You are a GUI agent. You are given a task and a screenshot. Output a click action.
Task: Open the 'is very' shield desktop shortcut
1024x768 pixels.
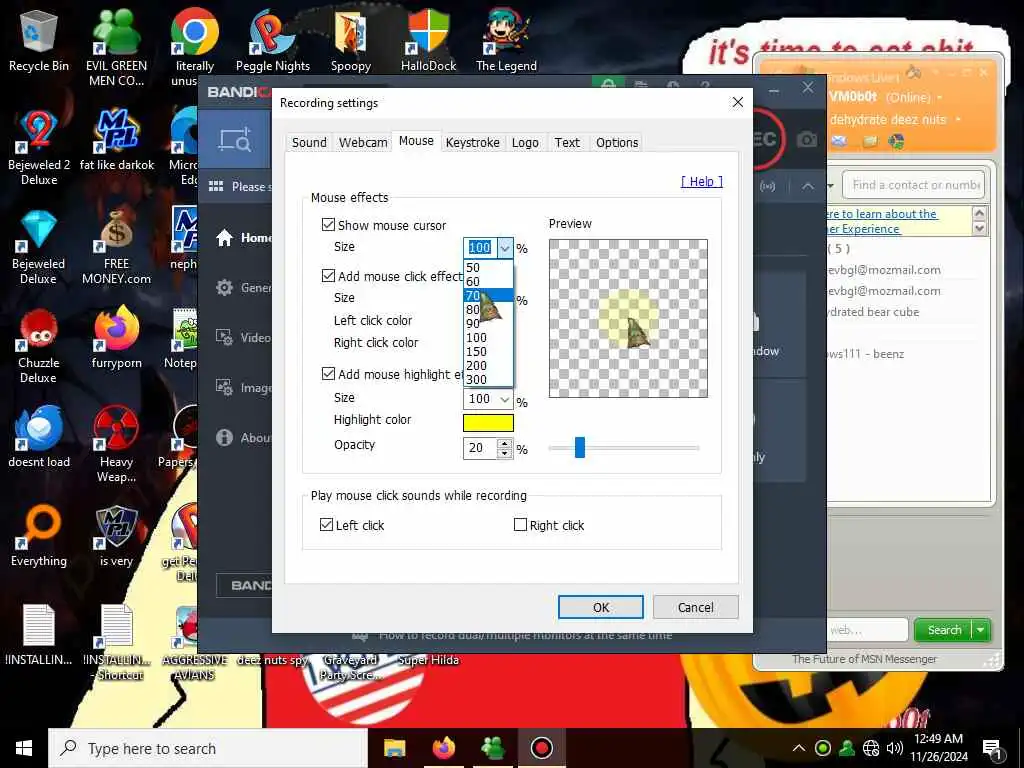116,537
